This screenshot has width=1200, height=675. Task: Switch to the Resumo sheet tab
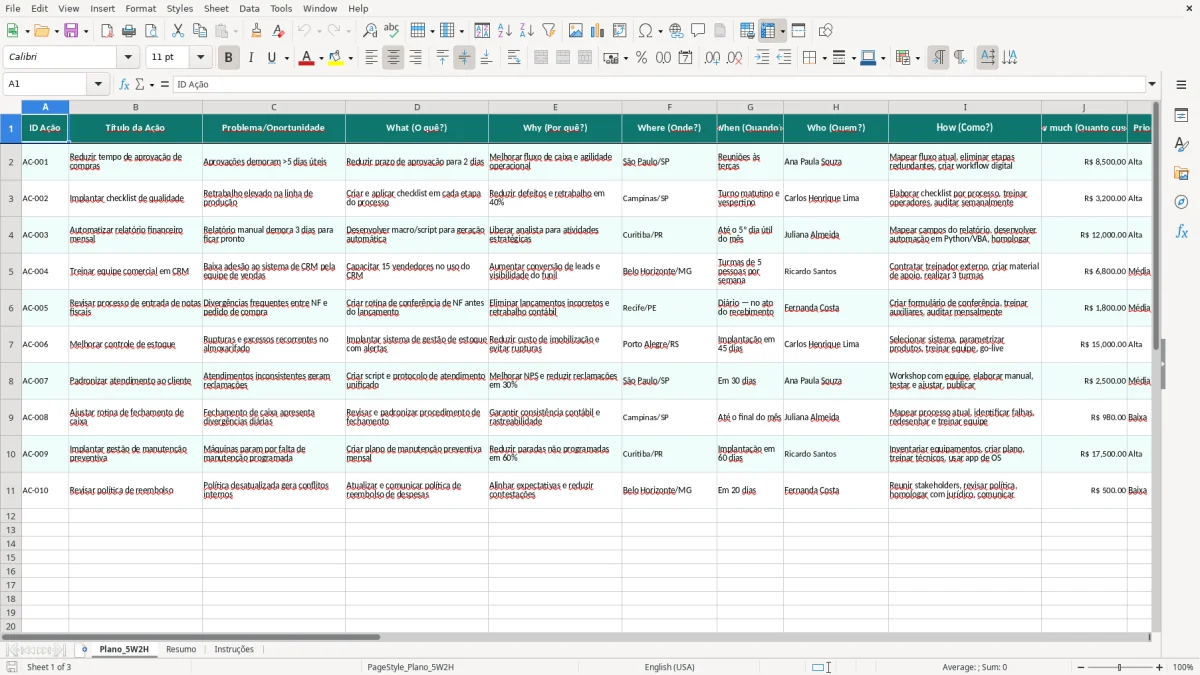tap(181, 649)
